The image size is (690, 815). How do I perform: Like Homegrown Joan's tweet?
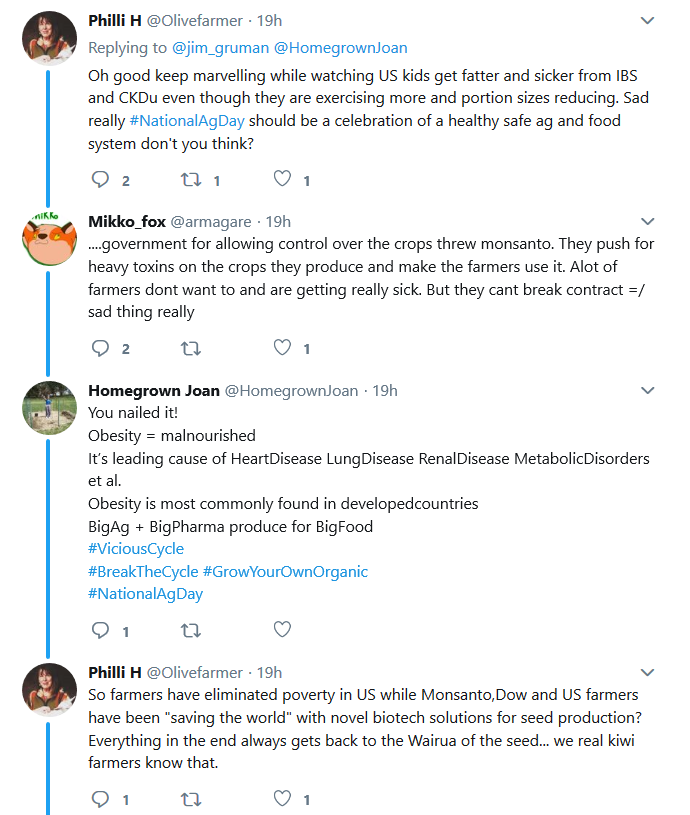(282, 629)
